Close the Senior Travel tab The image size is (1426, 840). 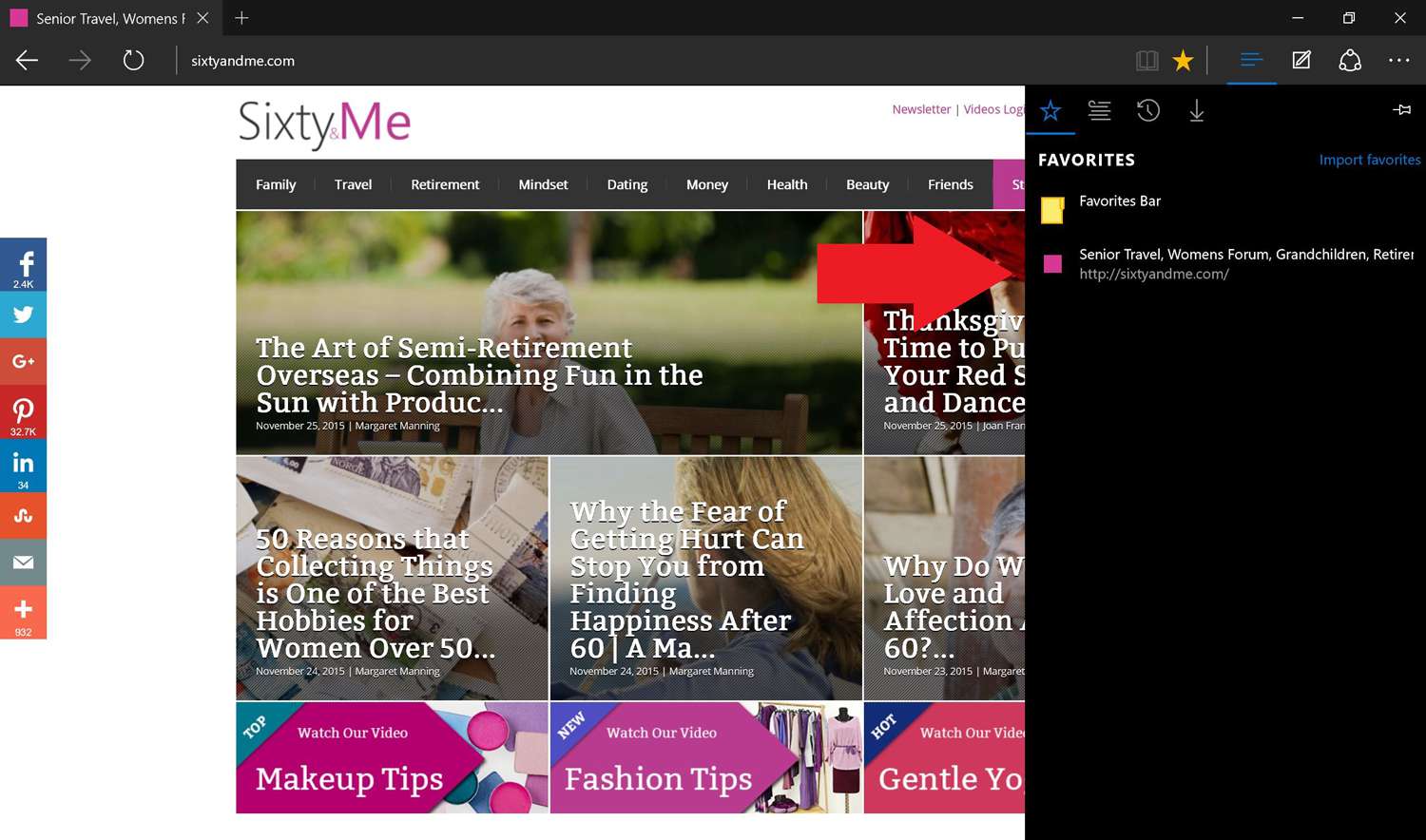[202, 18]
